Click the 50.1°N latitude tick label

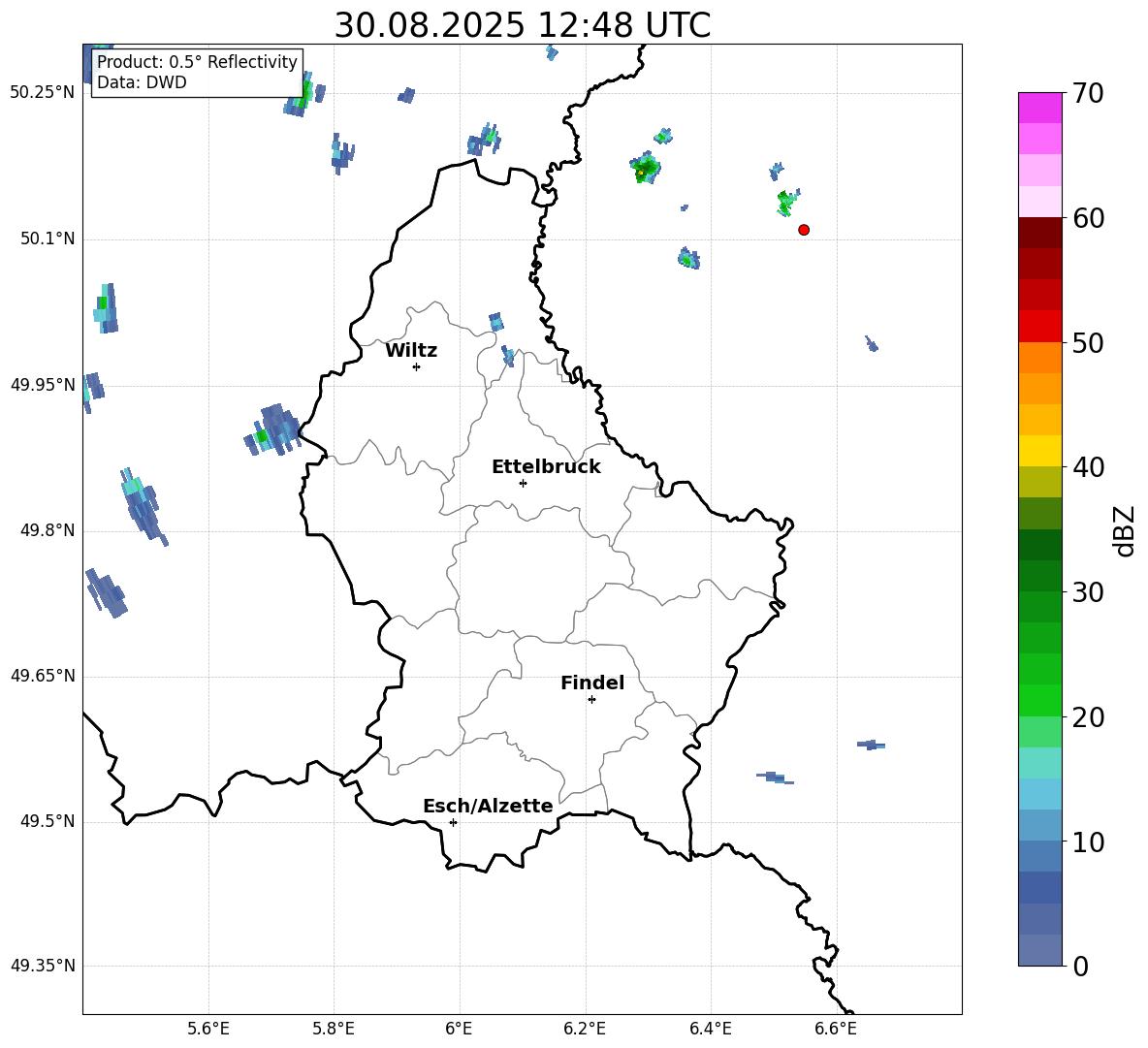pos(43,238)
